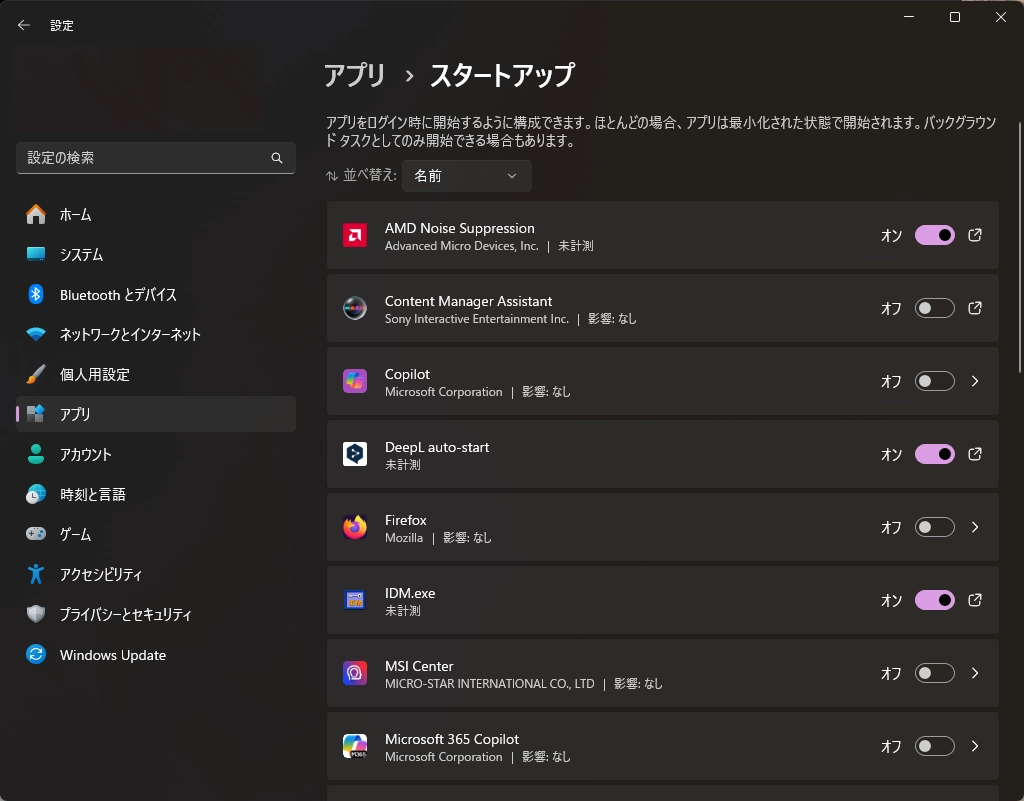1024x801 pixels.
Task: Turn off AMD Noise Suppression startup toggle
Action: coord(935,235)
